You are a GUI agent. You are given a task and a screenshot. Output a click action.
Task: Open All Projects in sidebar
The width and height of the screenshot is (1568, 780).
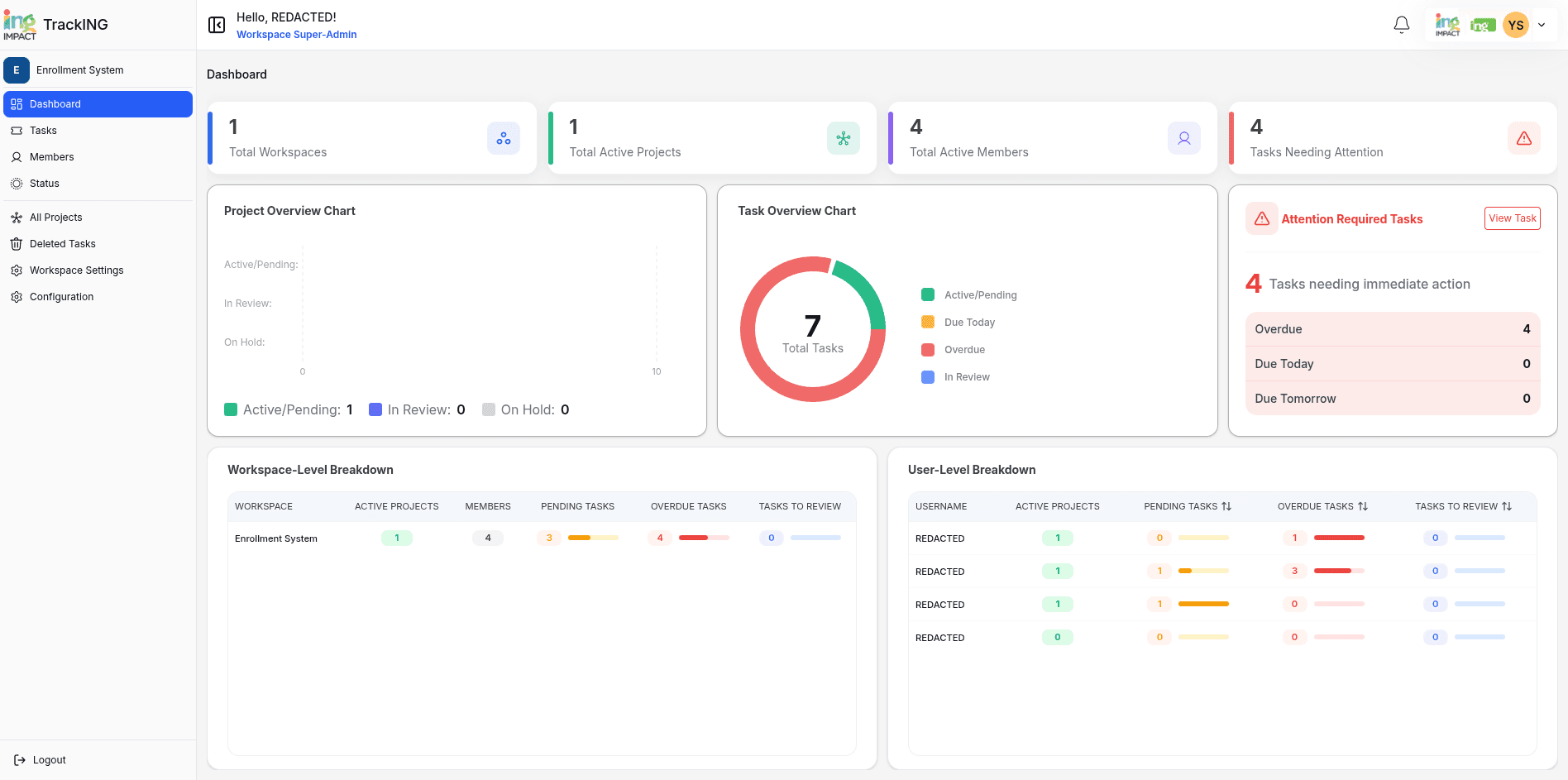[98, 218]
